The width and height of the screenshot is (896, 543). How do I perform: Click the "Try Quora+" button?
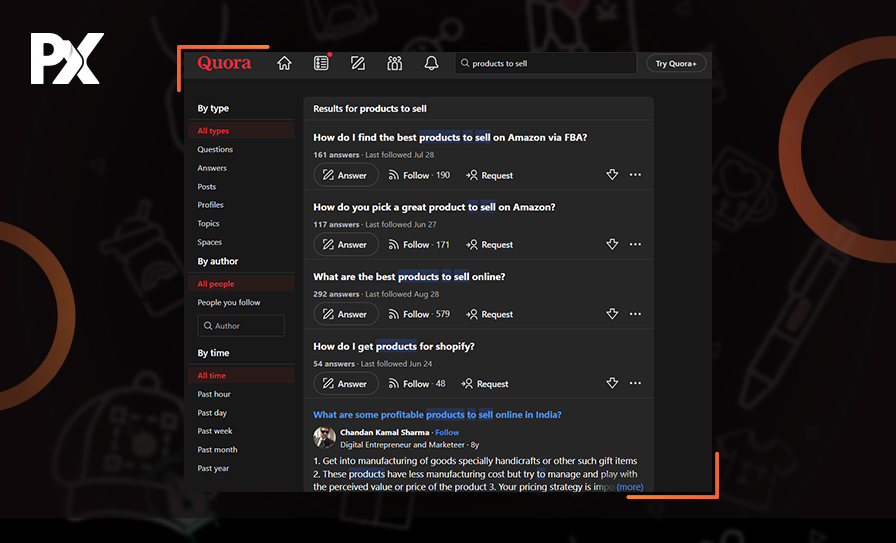676,64
